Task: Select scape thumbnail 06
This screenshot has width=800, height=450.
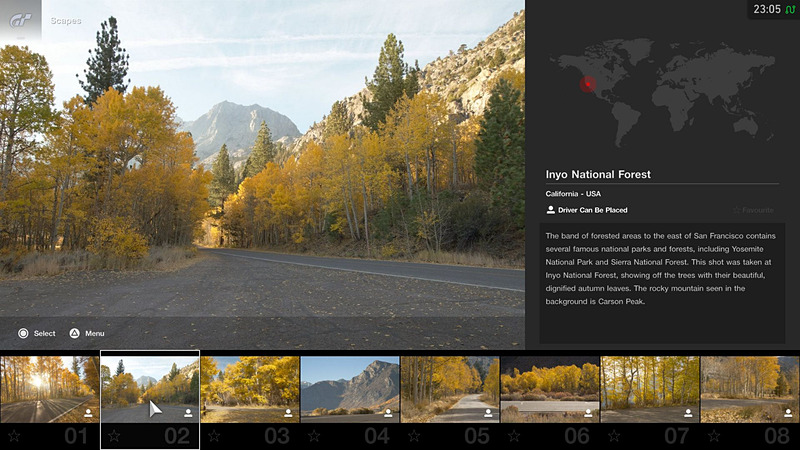Action: [x=549, y=389]
